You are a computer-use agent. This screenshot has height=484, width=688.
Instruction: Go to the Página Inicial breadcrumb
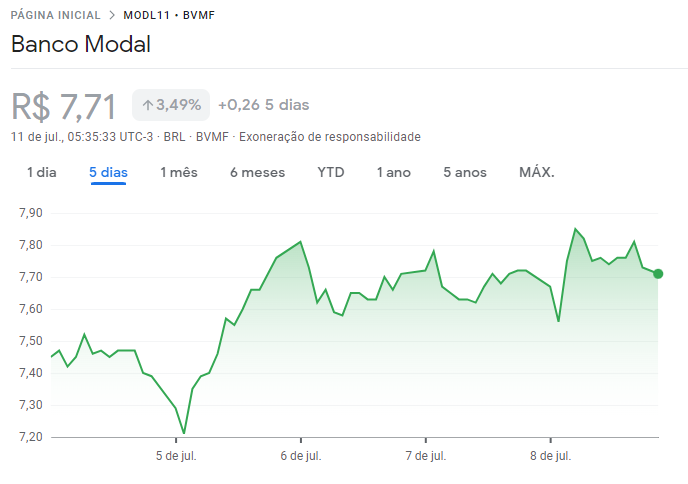[55, 15]
